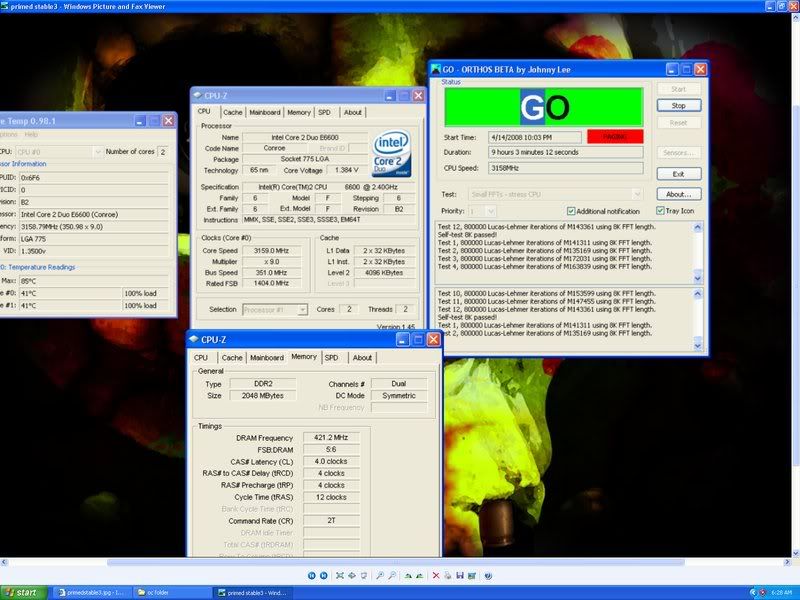The height and width of the screenshot is (600, 800).
Task: Open the Help menu in Core Temp
Action: 31,134
